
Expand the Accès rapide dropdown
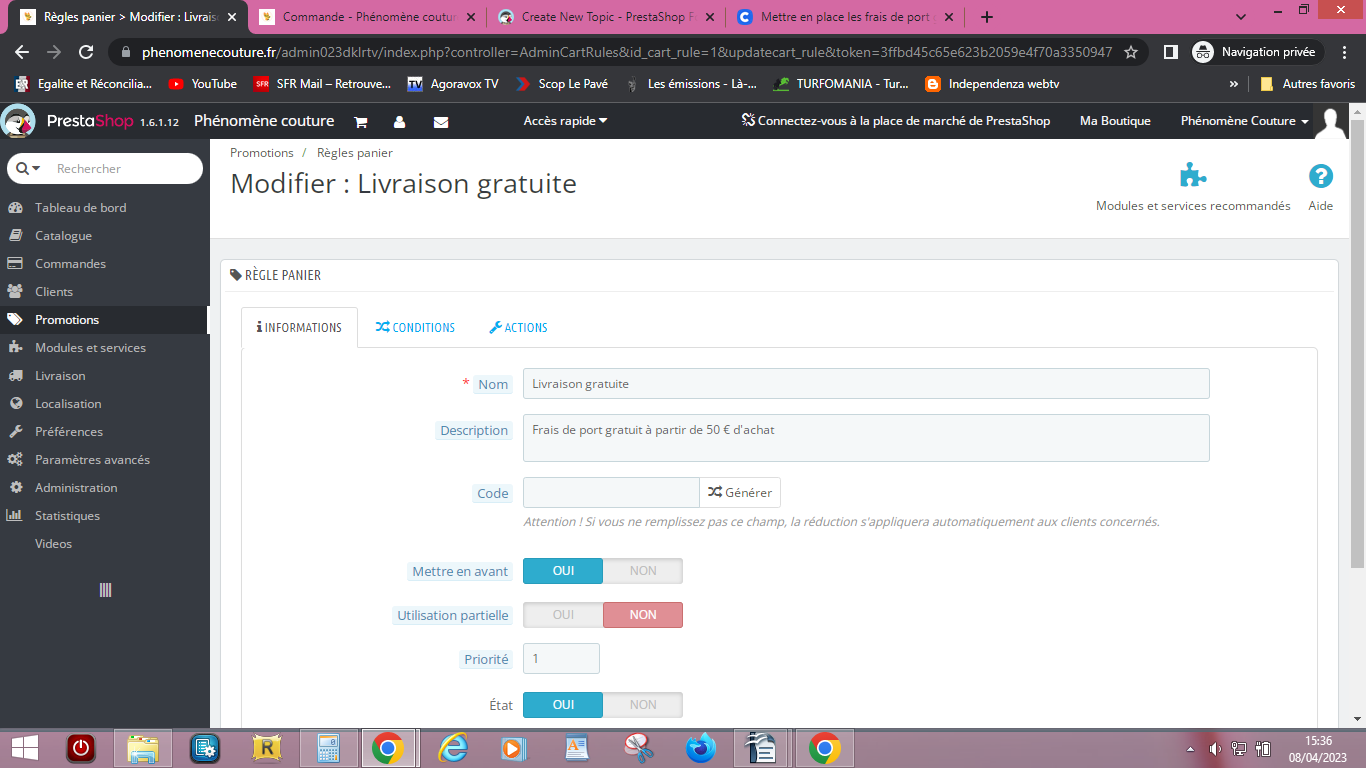point(566,121)
